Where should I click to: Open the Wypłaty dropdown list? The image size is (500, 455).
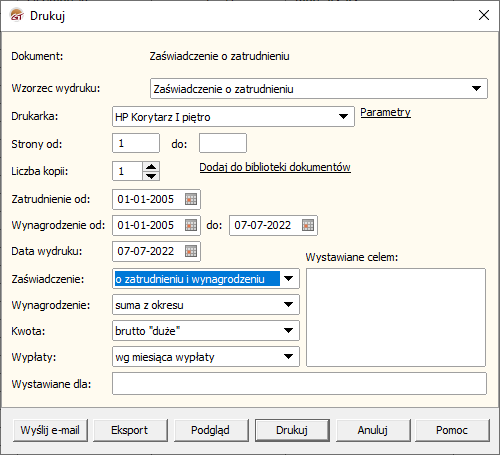click(288, 357)
